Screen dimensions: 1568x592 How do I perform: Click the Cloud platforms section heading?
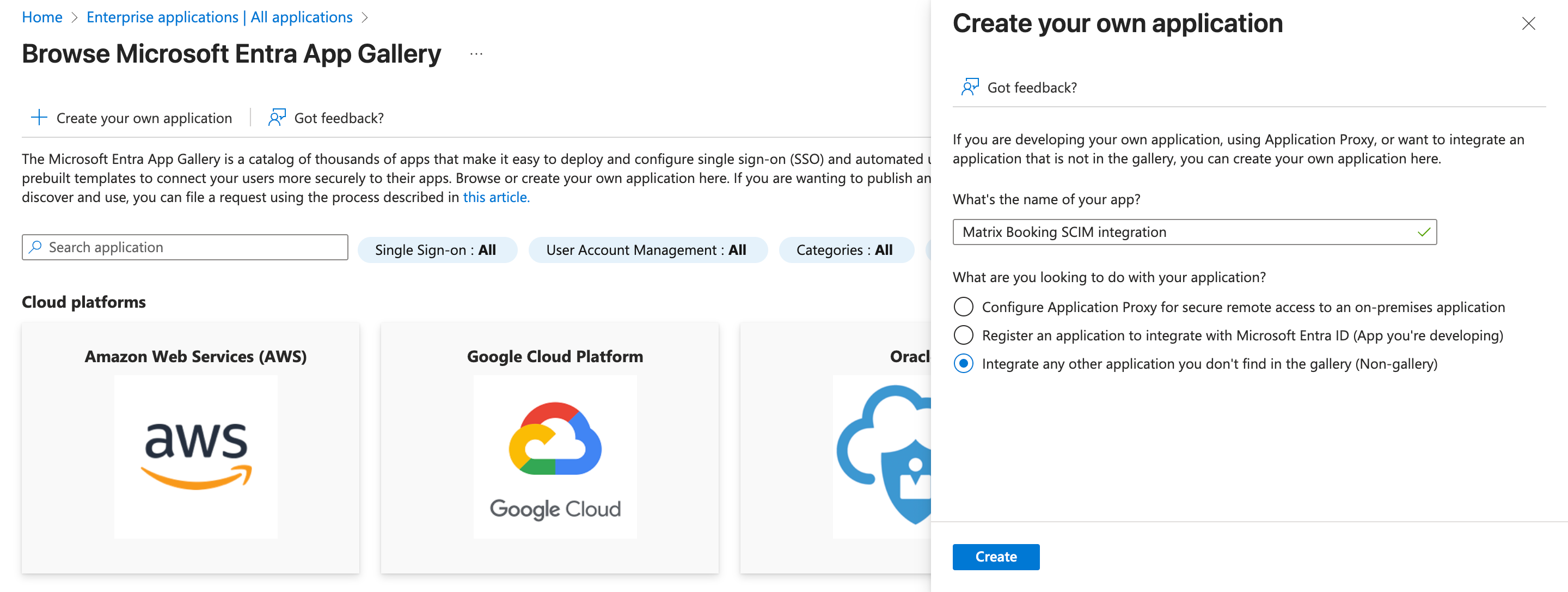coord(84,302)
